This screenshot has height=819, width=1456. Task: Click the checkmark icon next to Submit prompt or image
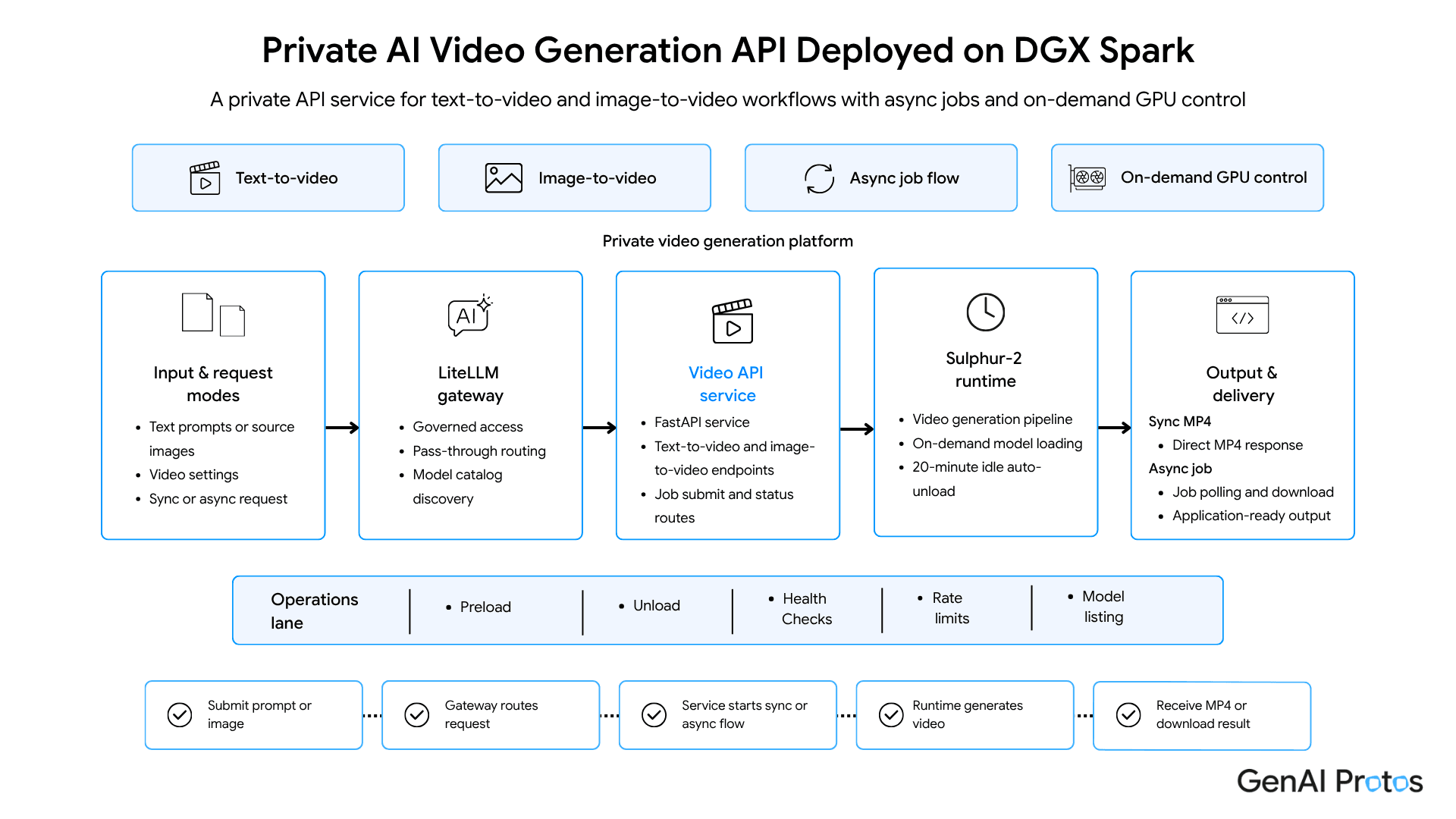coord(180,714)
